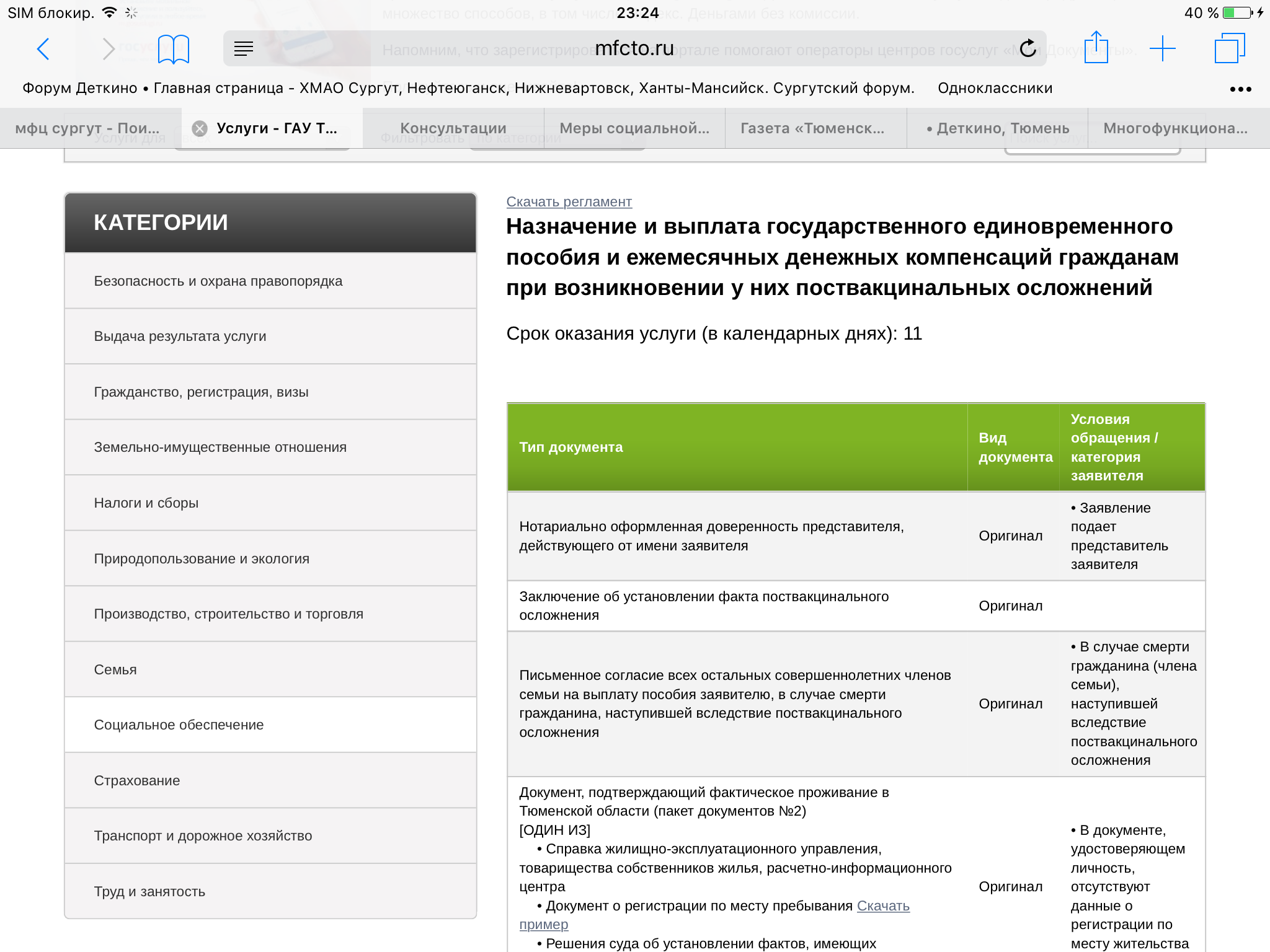The width and height of the screenshot is (1270, 952).
Task: Reload the page with refresh icon
Action: point(1028,48)
